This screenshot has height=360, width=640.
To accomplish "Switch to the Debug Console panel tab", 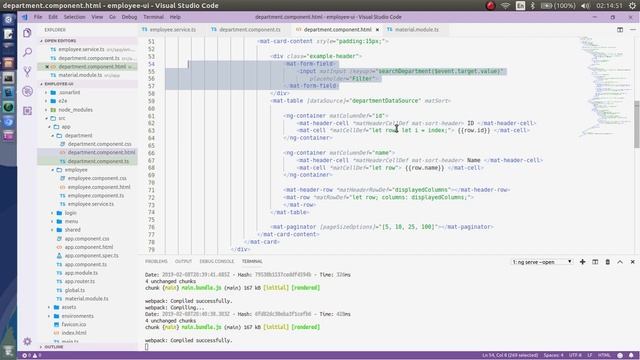I will coord(217,261).
